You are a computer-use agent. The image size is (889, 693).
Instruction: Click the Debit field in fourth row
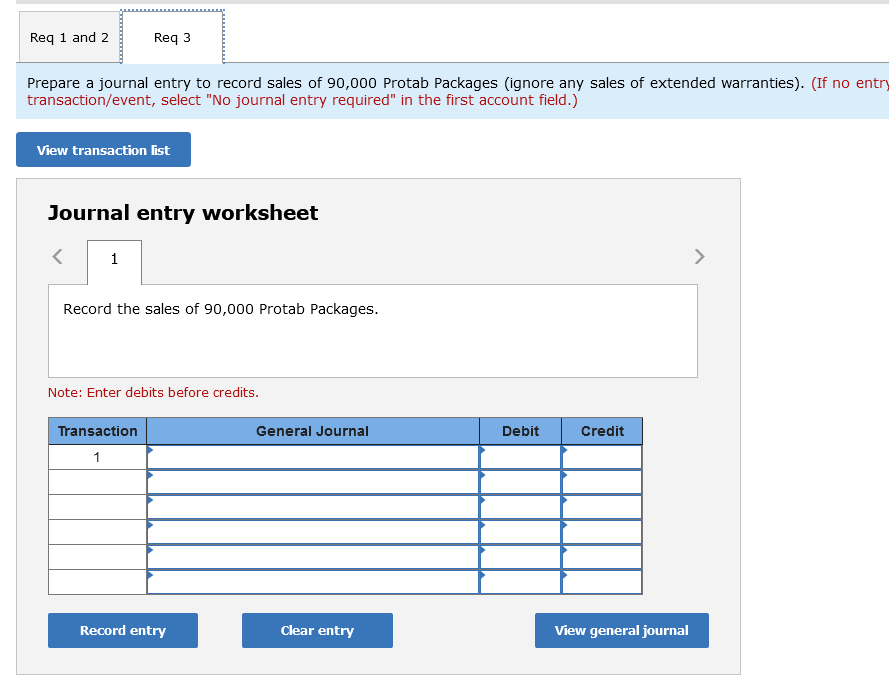520,532
